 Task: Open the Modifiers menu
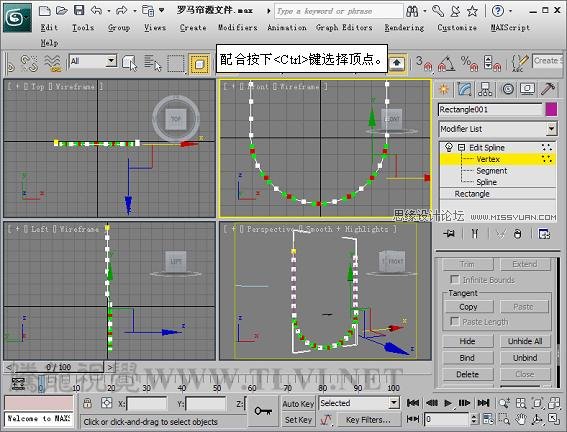tap(238, 27)
